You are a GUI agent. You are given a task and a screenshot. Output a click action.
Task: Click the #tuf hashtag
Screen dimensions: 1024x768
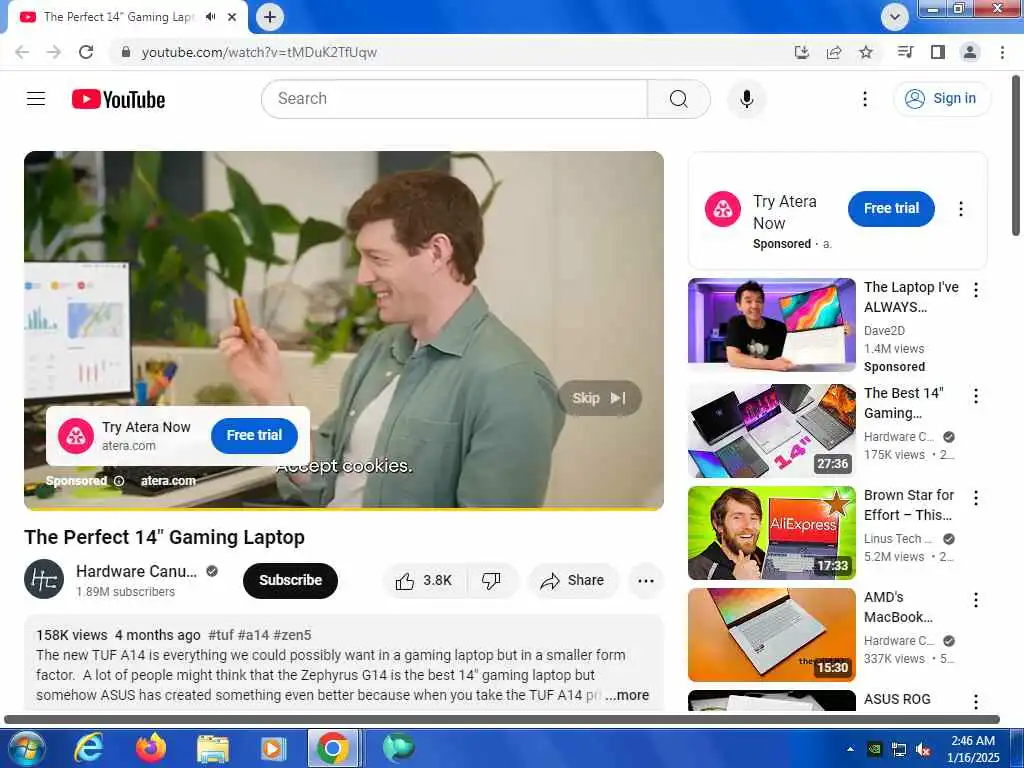[x=221, y=635]
